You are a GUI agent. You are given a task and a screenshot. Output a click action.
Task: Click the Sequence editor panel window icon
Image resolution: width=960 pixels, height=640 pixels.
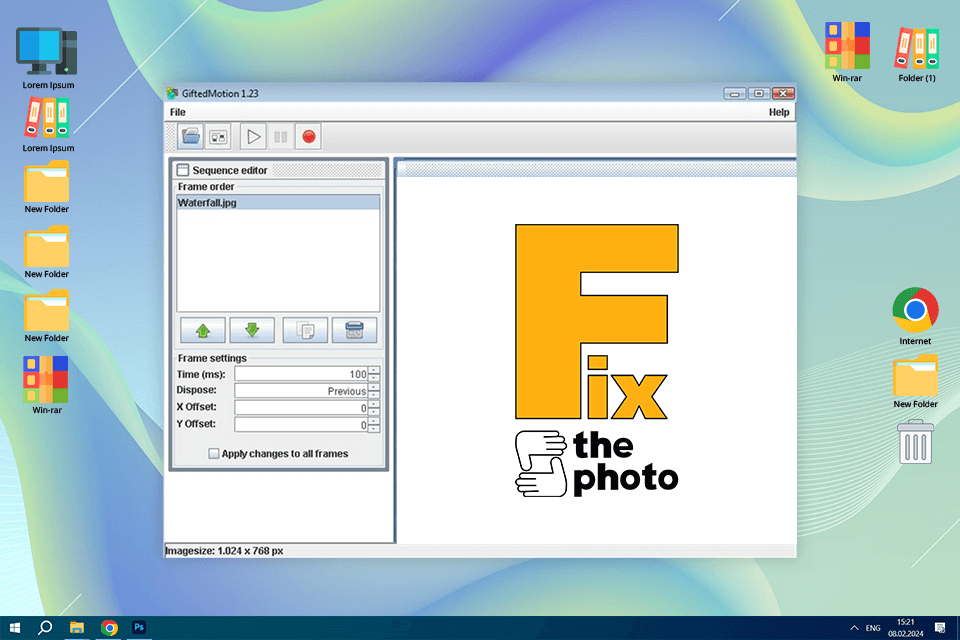182,170
